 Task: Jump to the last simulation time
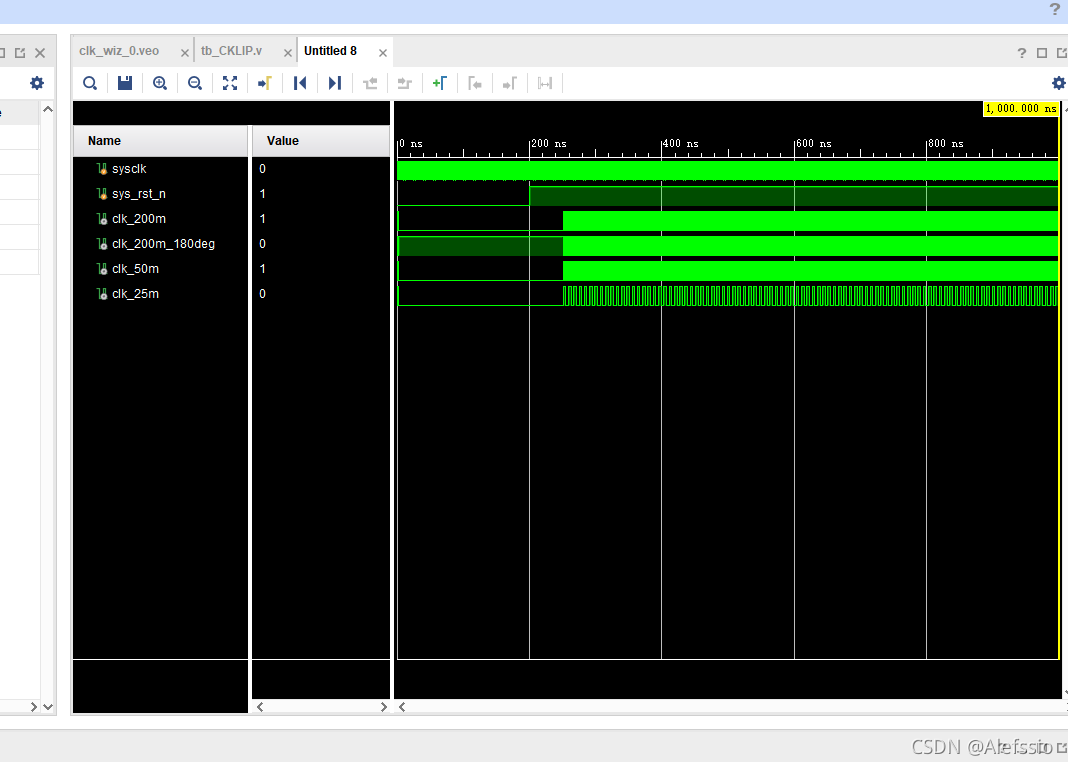click(x=334, y=83)
